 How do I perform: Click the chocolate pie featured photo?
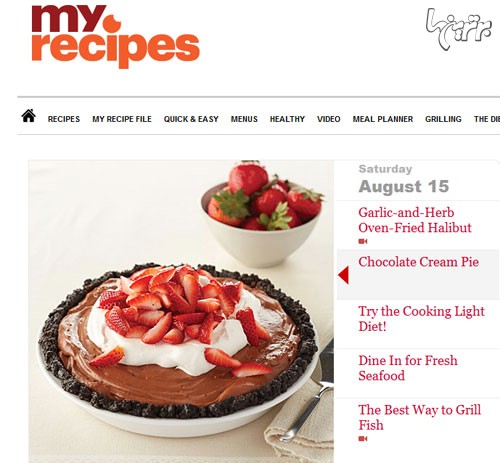click(x=181, y=311)
